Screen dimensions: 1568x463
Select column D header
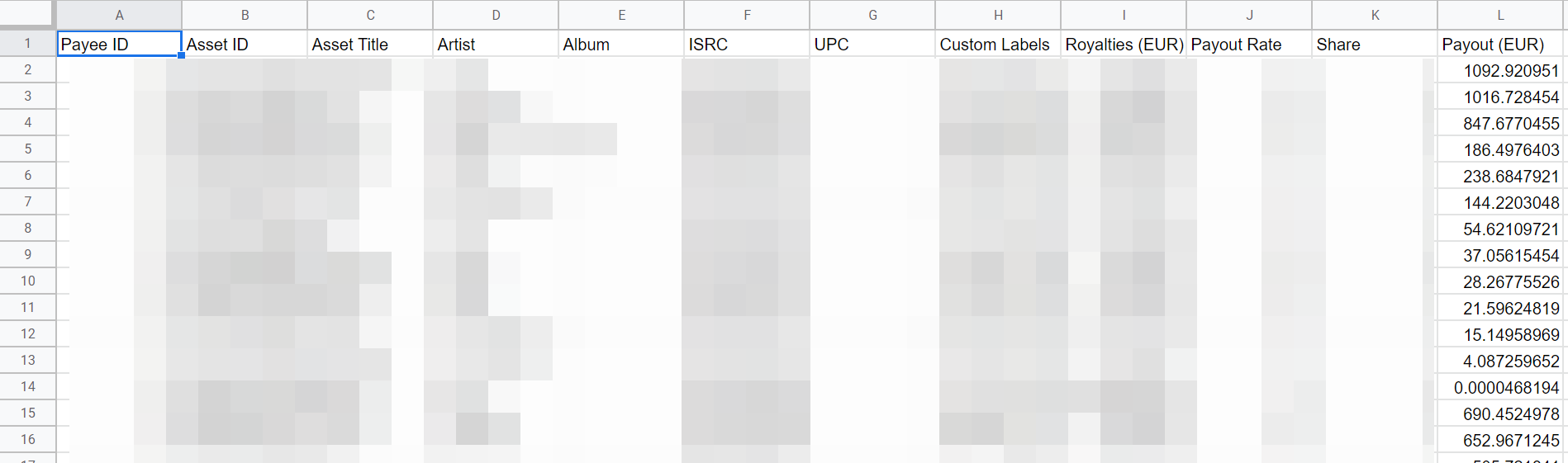click(496, 15)
